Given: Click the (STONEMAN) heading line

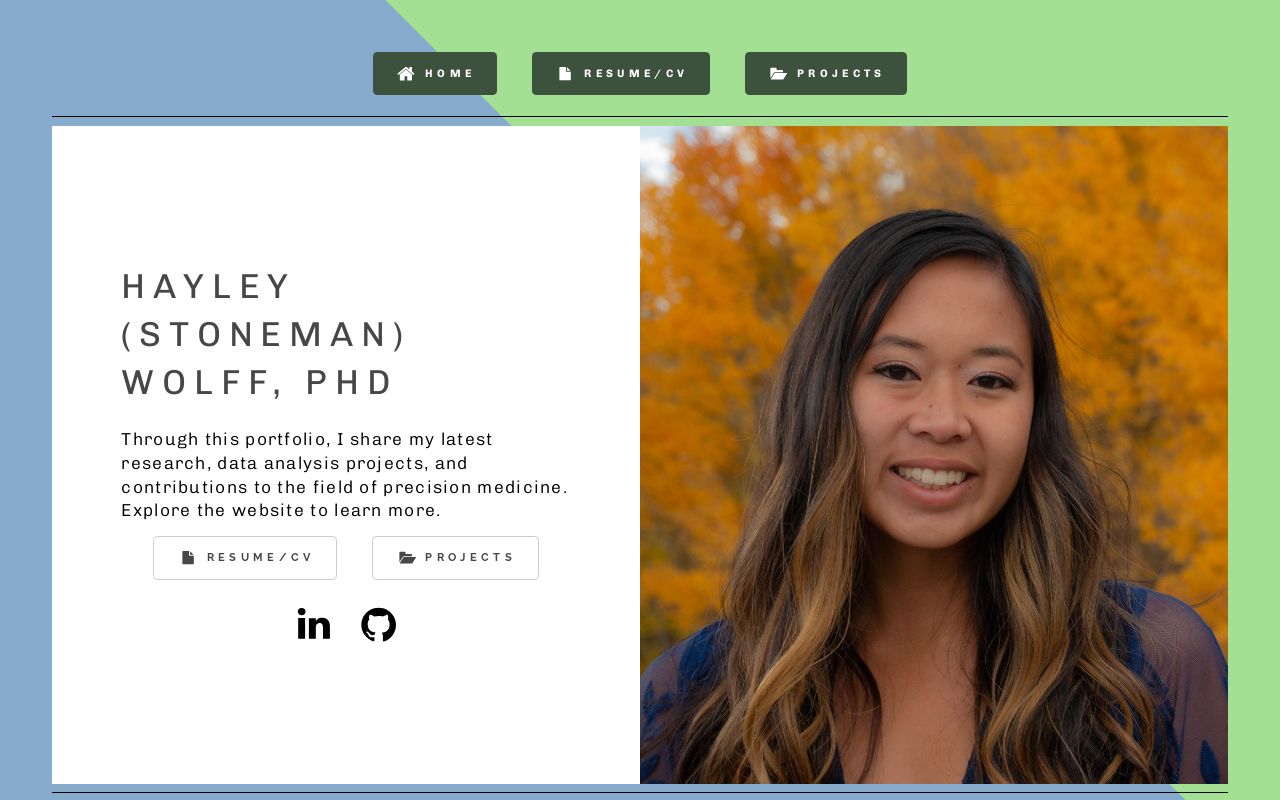Looking at the screenshot, I should 264,335.
